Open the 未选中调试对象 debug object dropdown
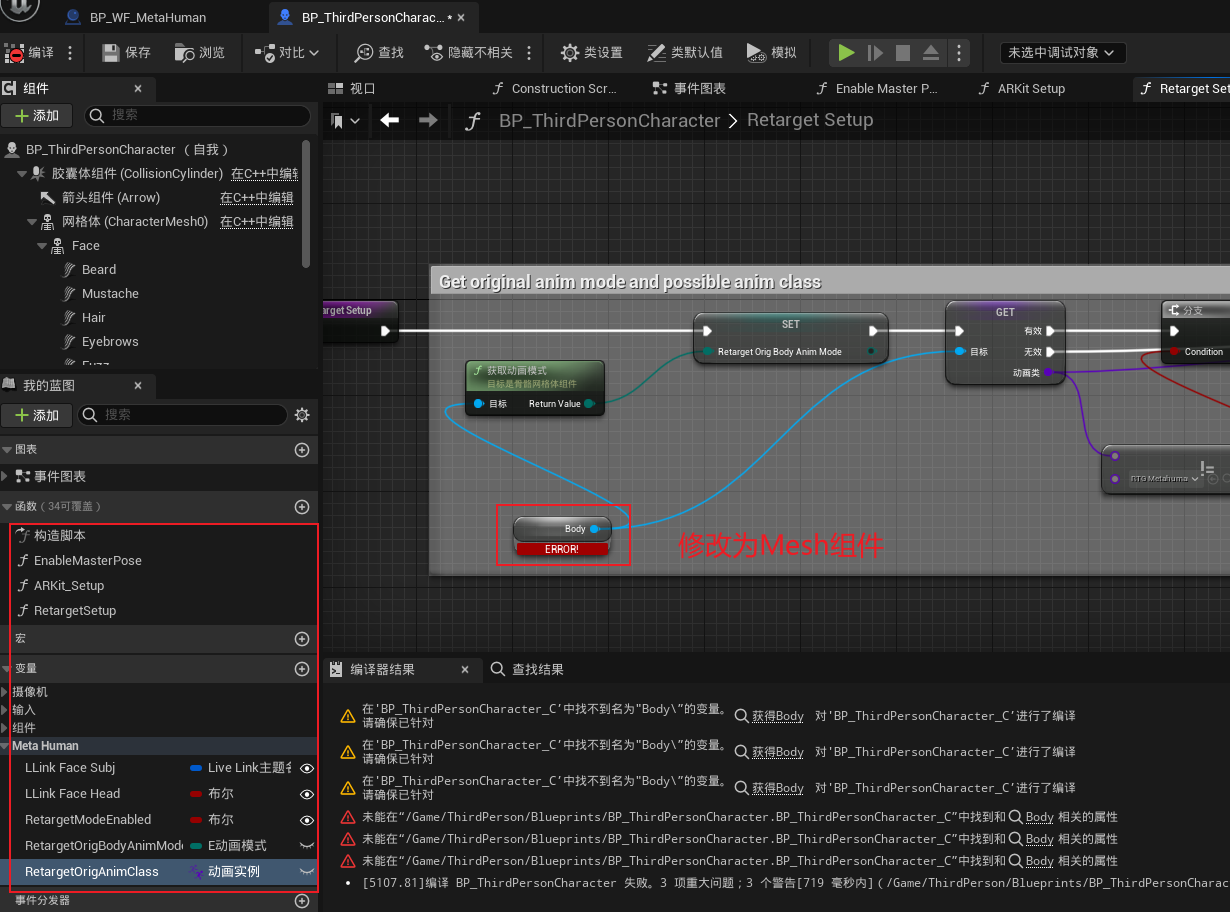 1063,53
